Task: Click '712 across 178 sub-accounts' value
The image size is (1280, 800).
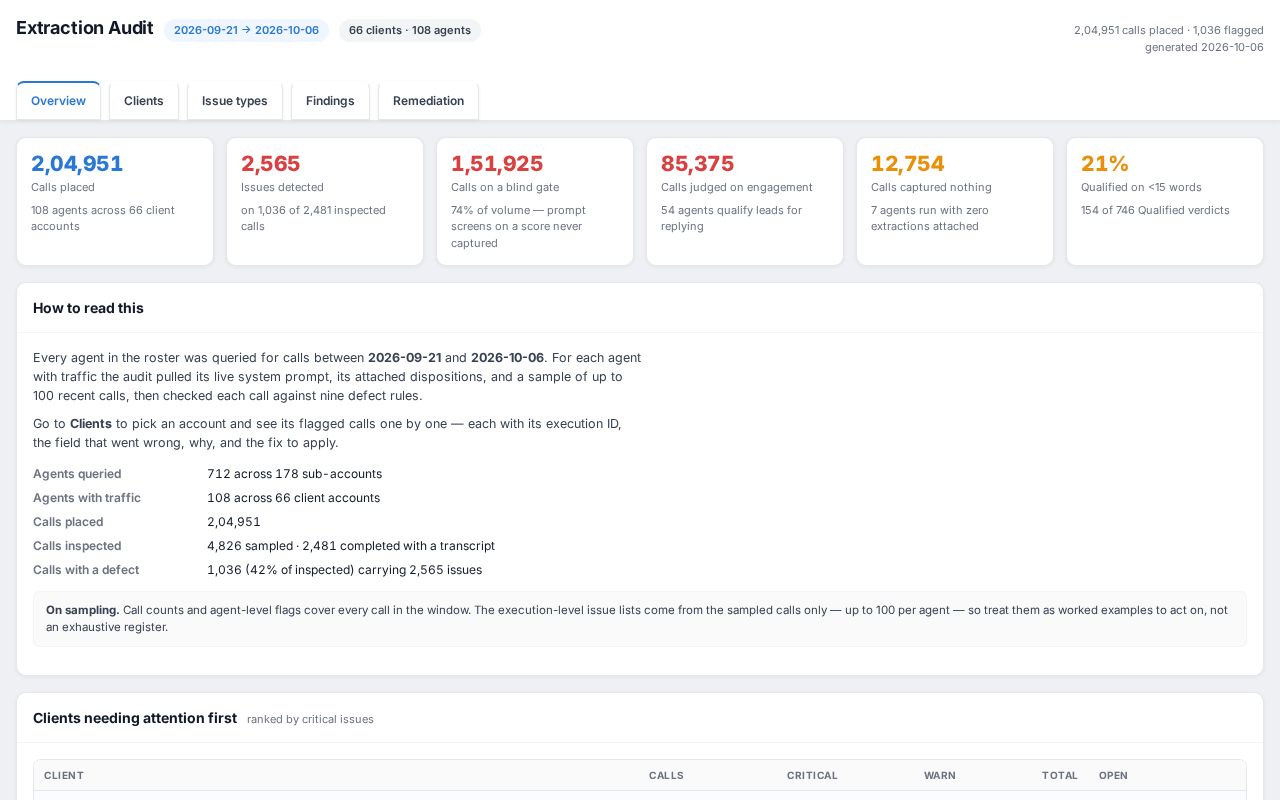Action: pyautogui.click(x=294, y=474)
